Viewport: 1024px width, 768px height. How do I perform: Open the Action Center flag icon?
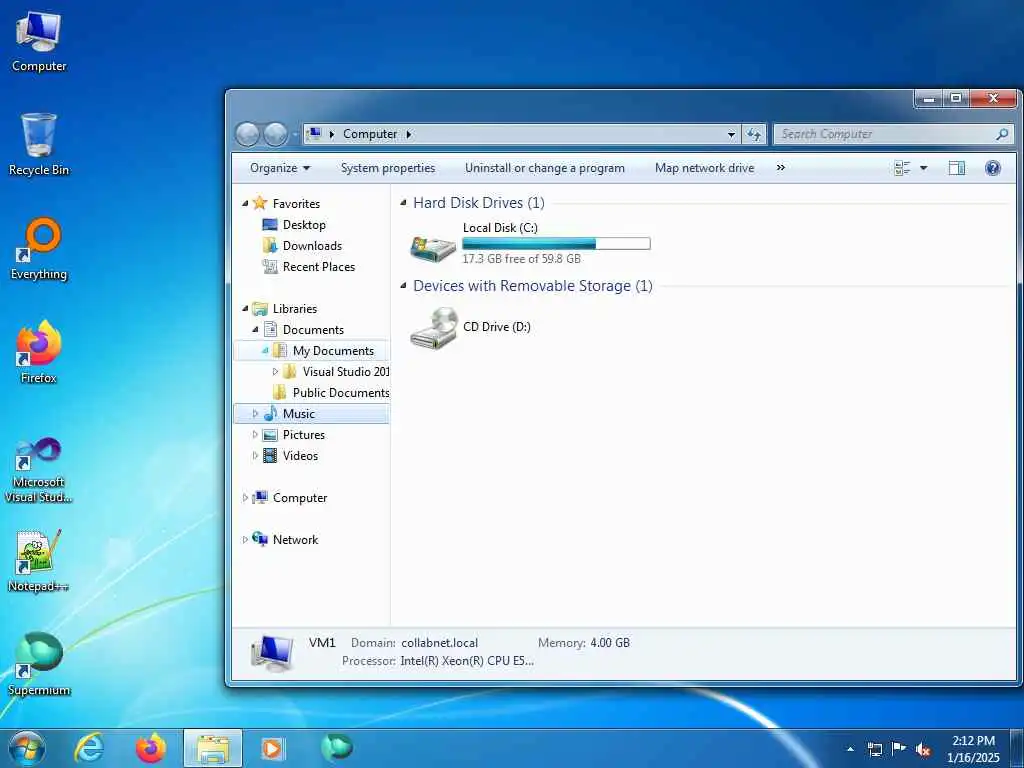(x=899, y=748)
